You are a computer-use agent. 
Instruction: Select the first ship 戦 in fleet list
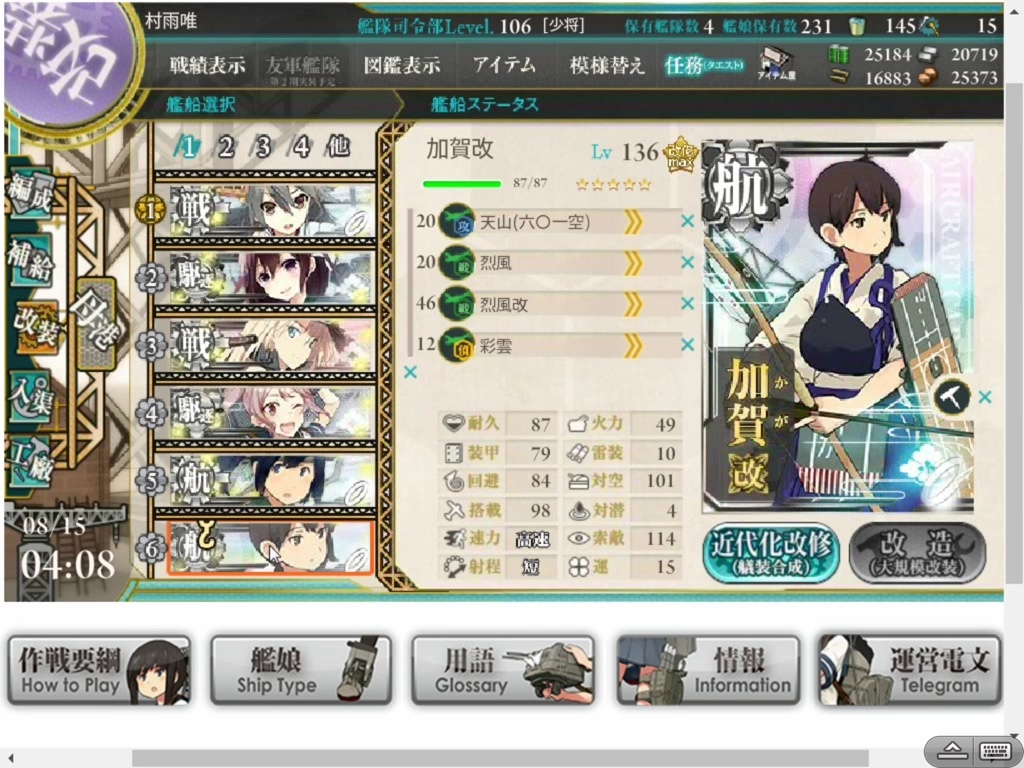264,210
